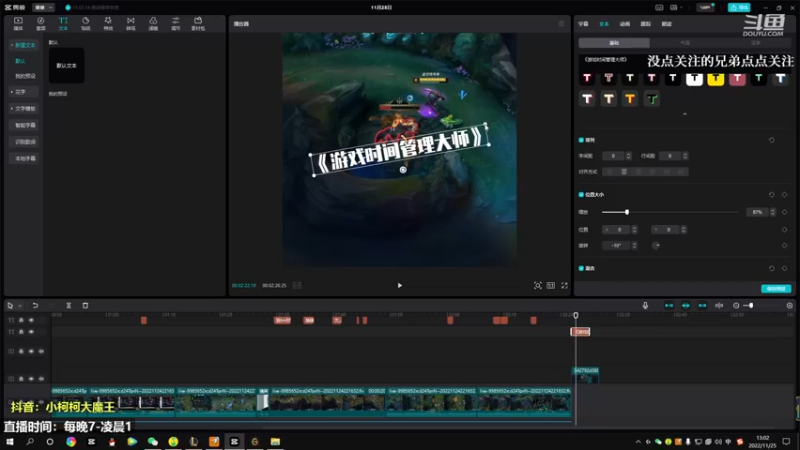Toggle lock on second text track
This screenshot has height=450, width=800.
pos(21,332)
